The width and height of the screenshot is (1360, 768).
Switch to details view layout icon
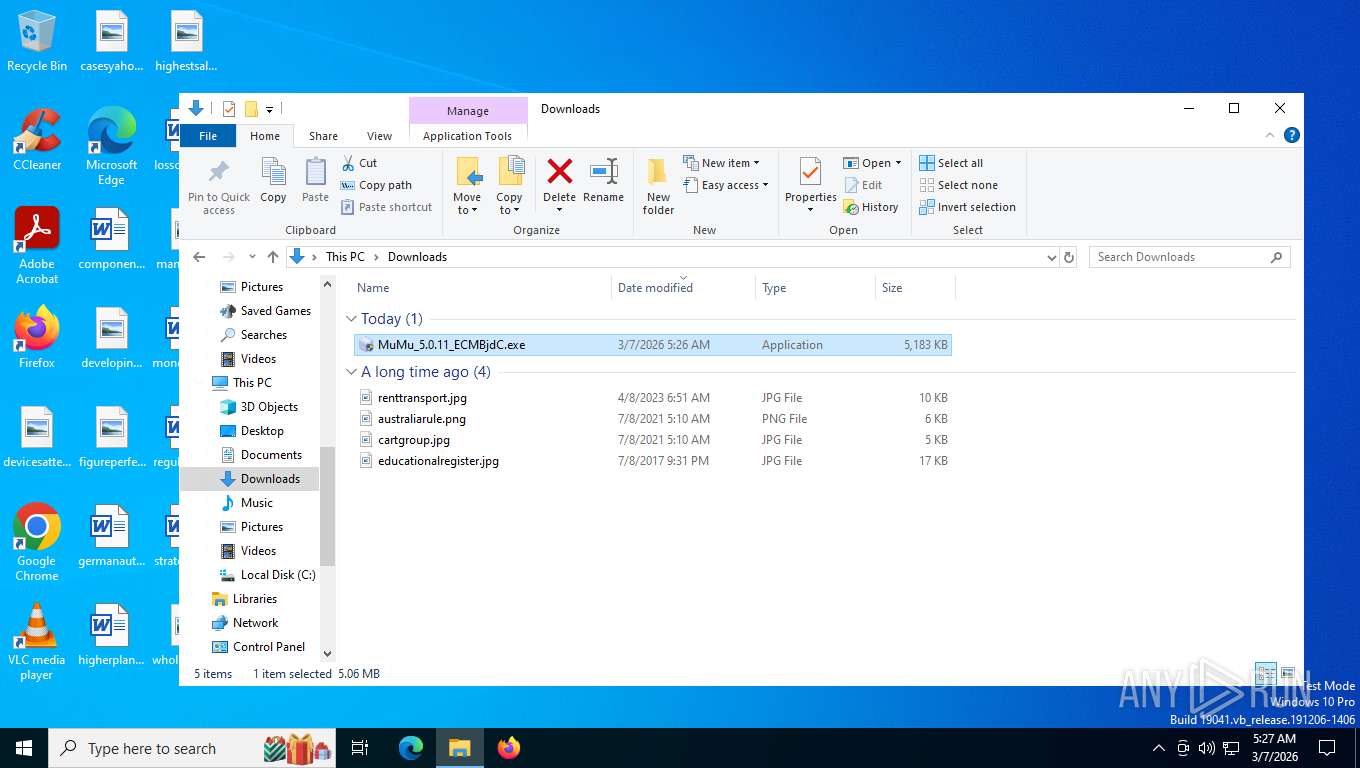click(x=1266, y=673)
